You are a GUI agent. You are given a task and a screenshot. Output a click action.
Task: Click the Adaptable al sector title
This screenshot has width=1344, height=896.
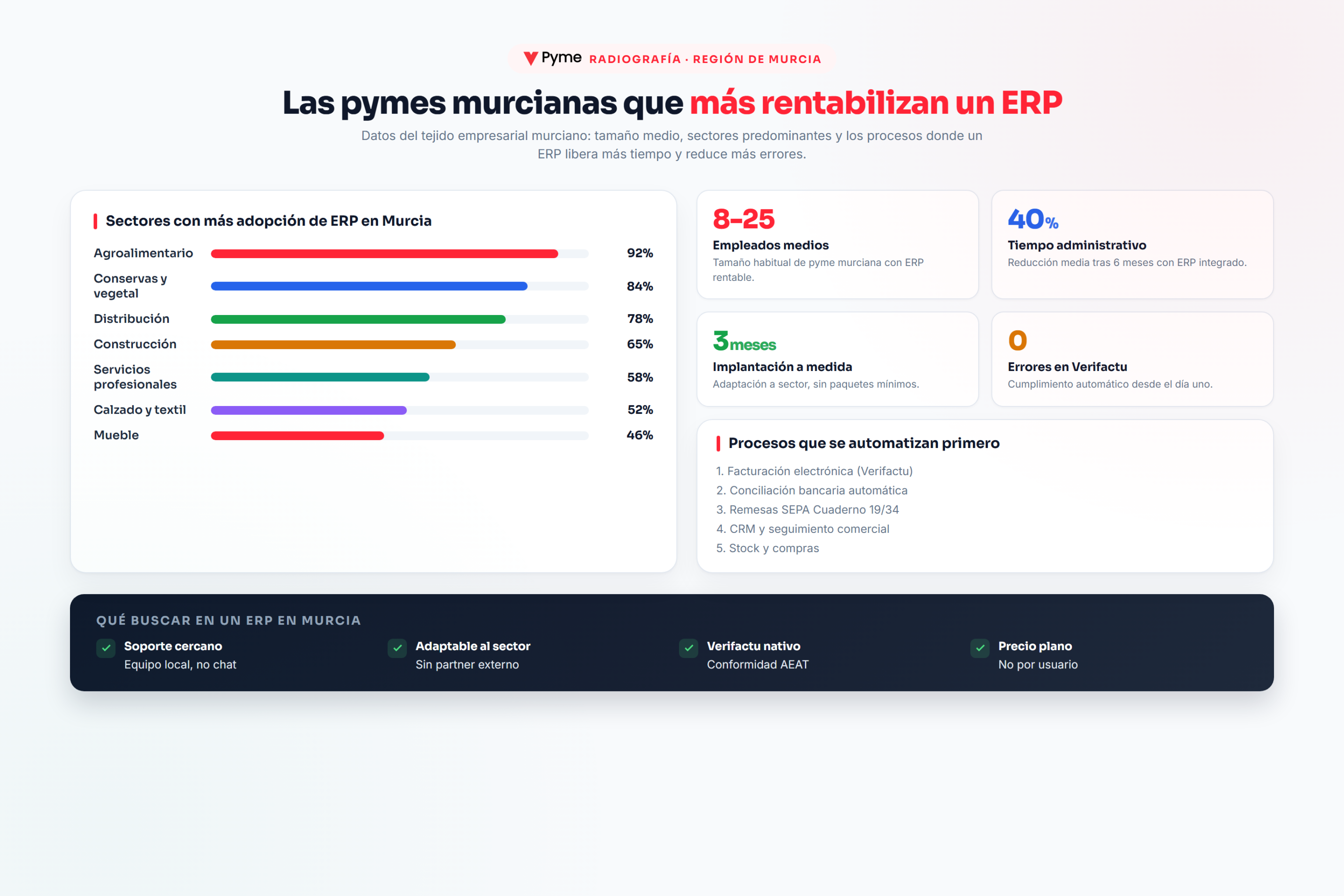[473, 646]
